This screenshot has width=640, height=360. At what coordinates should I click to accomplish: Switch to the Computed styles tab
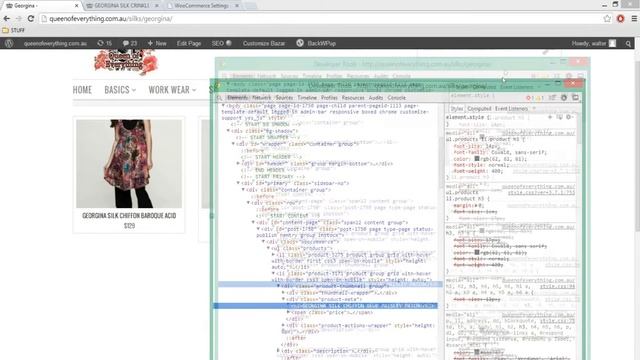tap(479, 109)
